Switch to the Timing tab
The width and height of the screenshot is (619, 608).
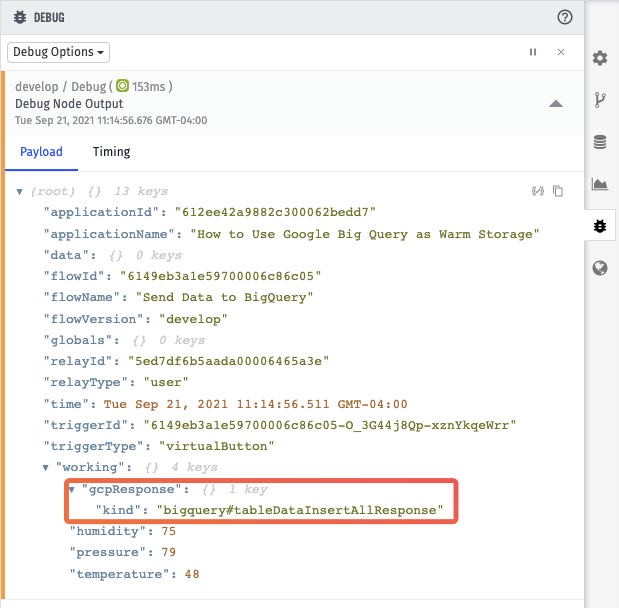tap(111, 152)
